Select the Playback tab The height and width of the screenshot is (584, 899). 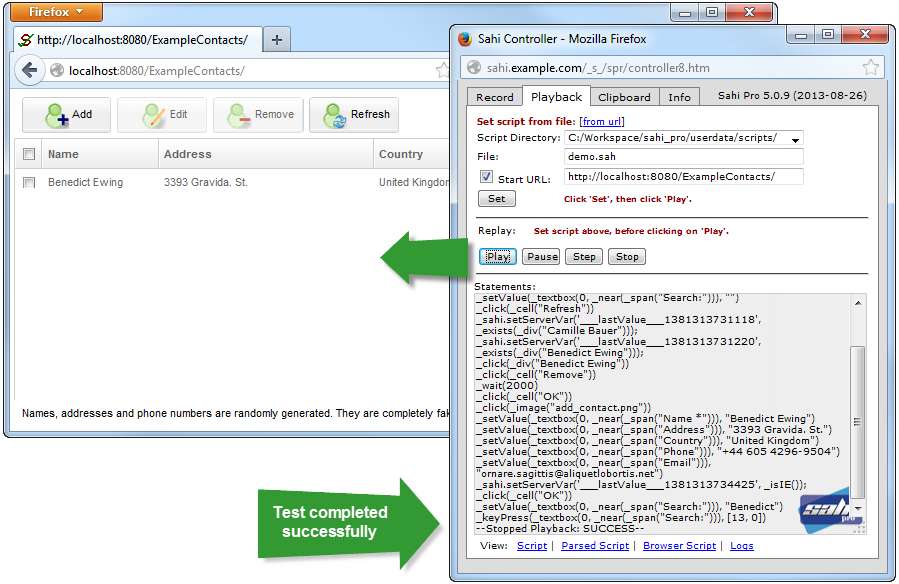pos(556,97)
